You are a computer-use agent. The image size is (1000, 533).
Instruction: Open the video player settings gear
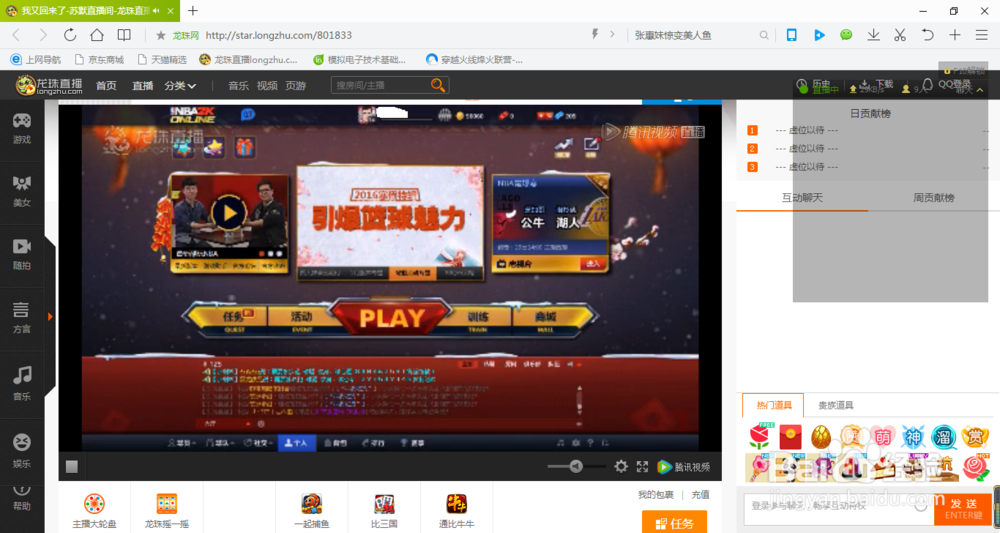point(621,467)
